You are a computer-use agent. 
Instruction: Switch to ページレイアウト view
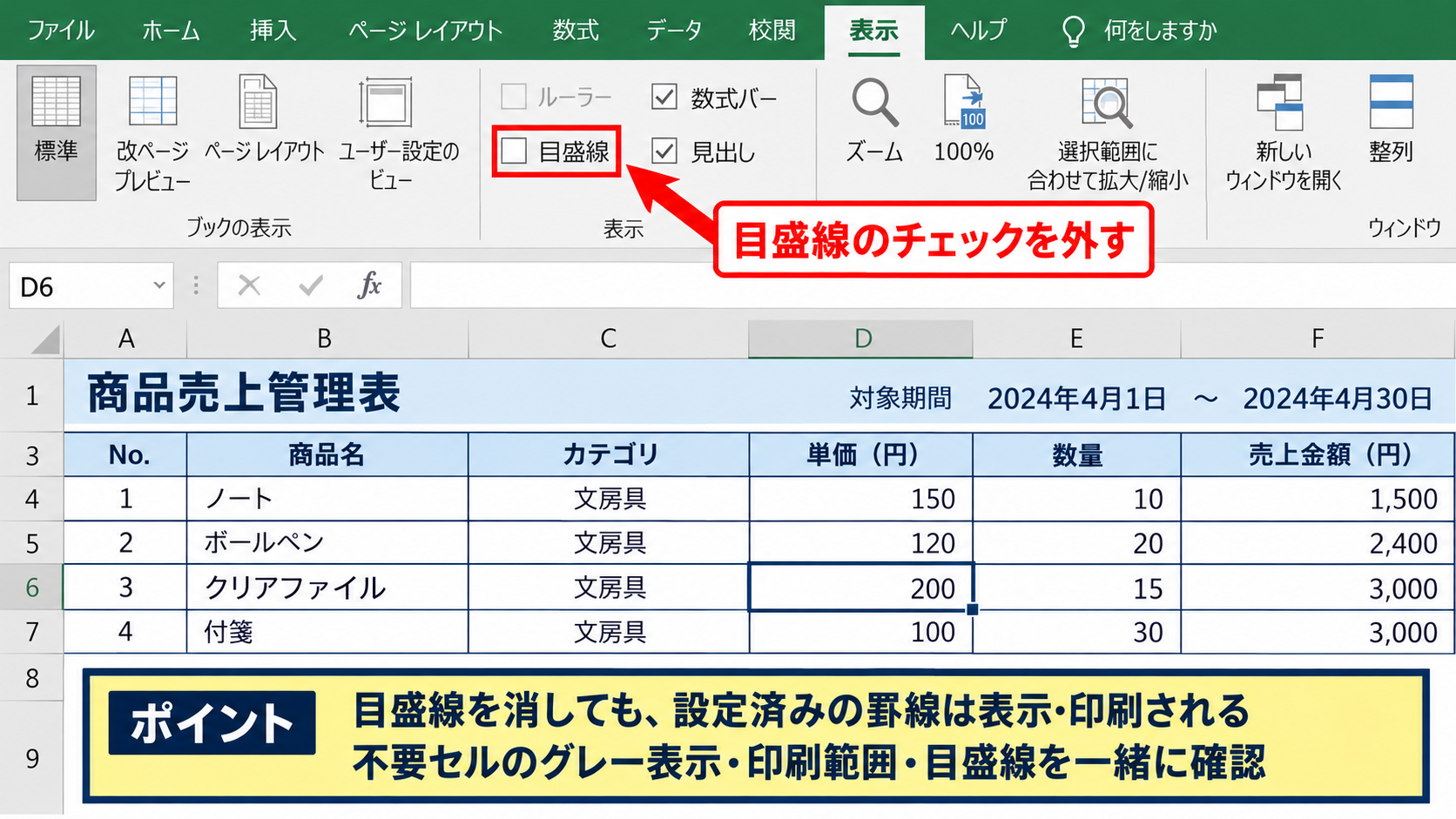pos(264,119)
